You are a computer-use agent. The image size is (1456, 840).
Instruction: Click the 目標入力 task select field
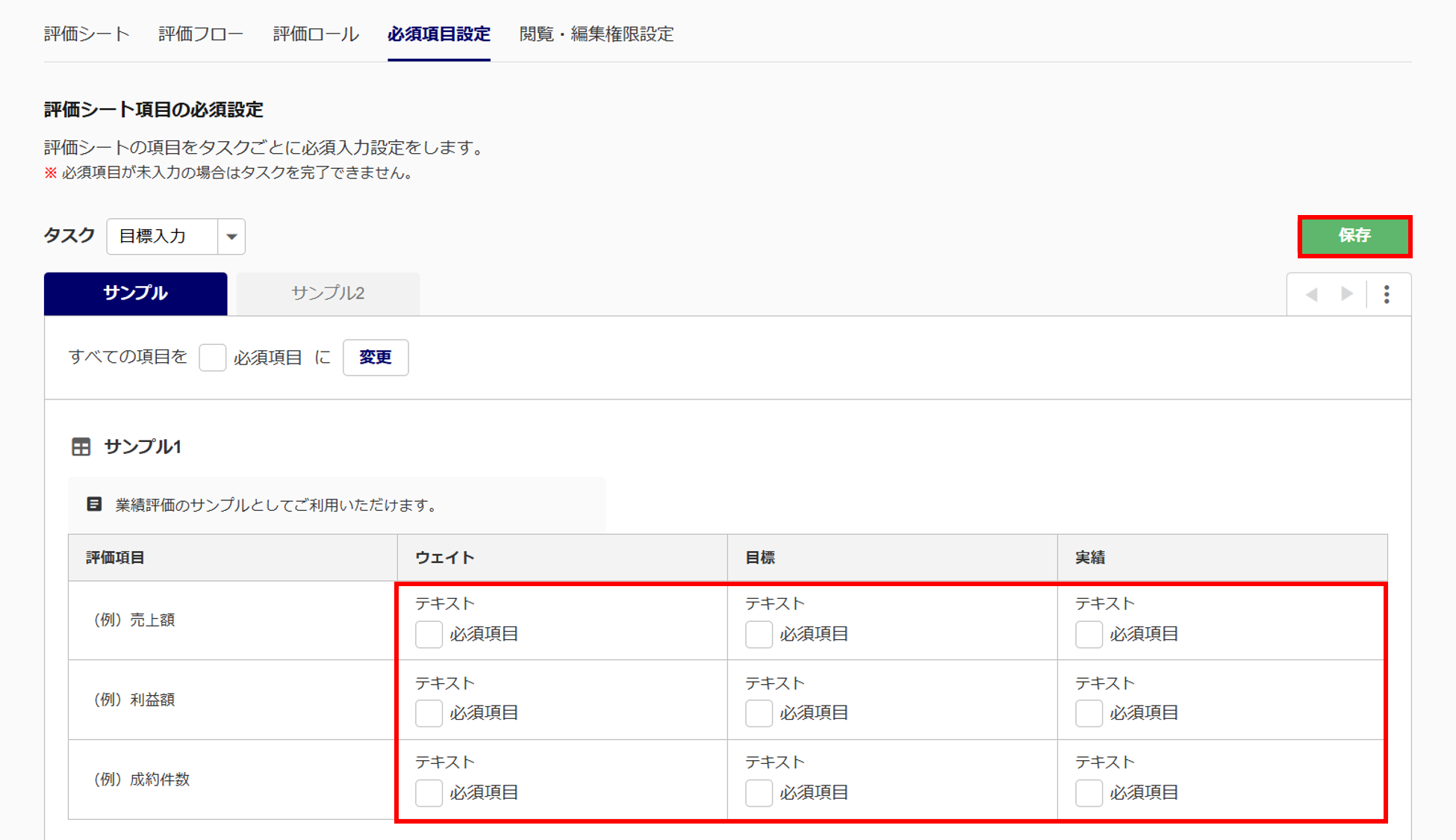pos(176,237)
